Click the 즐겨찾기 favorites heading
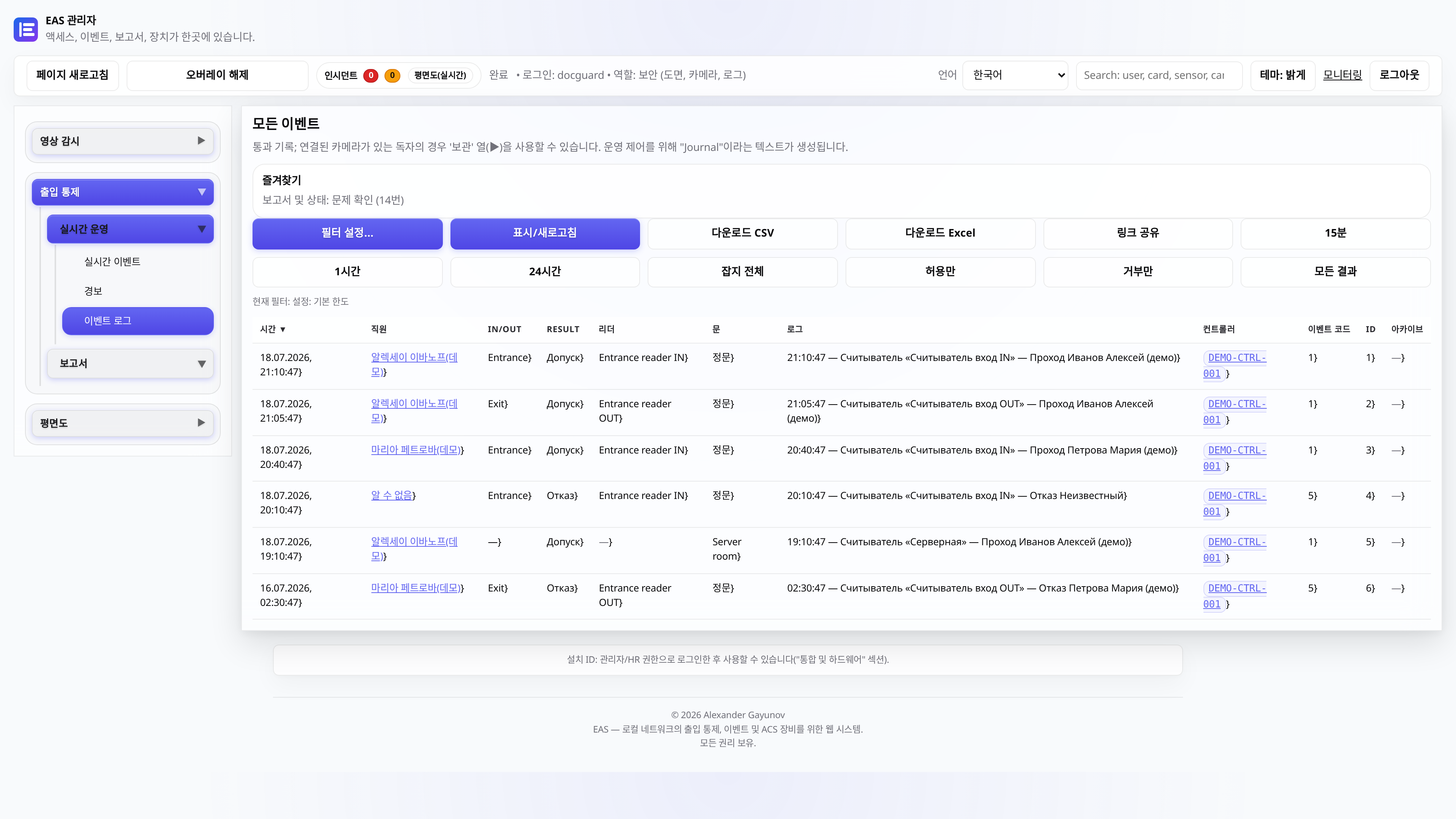Viewport: 1456px width, 819px height. pyautogui.click(x=281, y=180)
